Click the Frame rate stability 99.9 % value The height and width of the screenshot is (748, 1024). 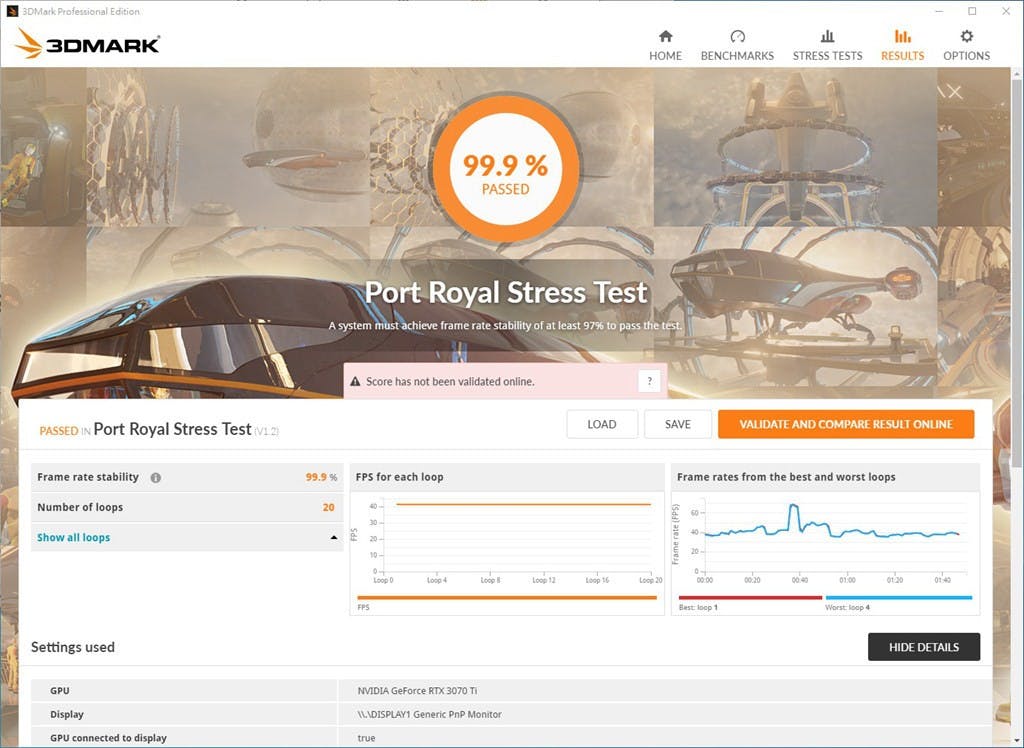coord(321,478)
